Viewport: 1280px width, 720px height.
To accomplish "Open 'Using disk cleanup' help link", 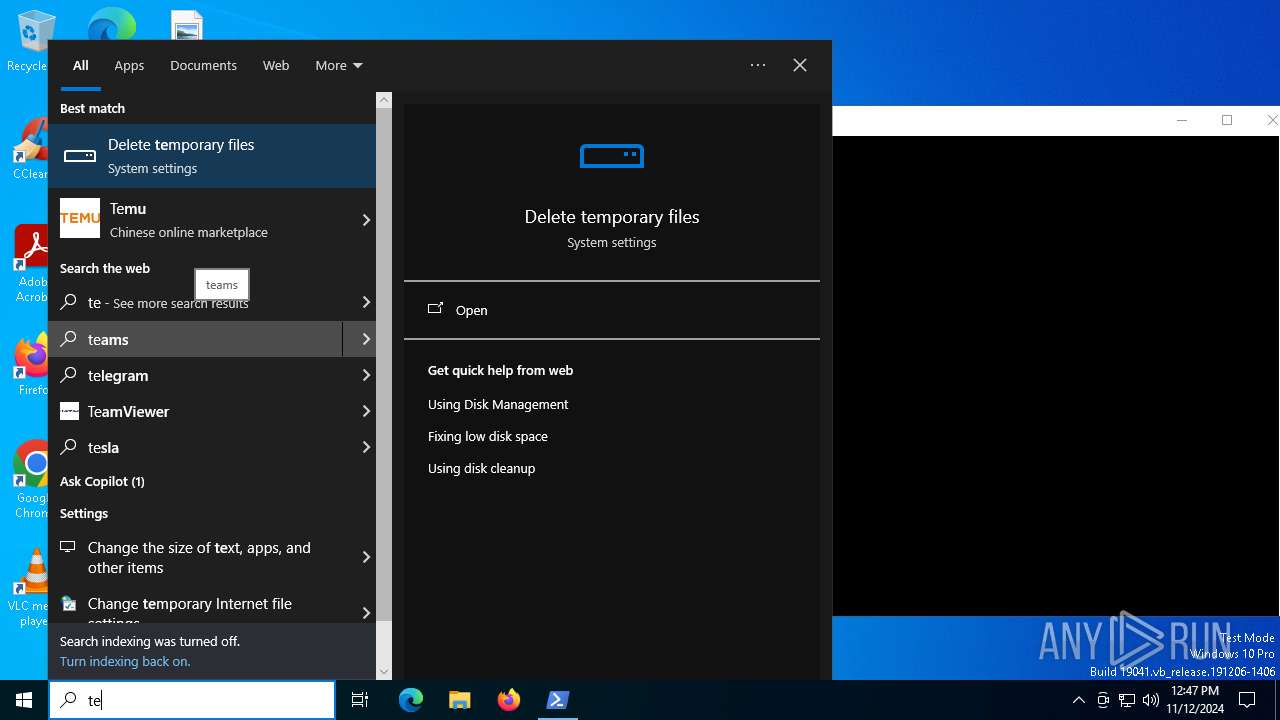I will pyautogui.click(x=481, y=468).
